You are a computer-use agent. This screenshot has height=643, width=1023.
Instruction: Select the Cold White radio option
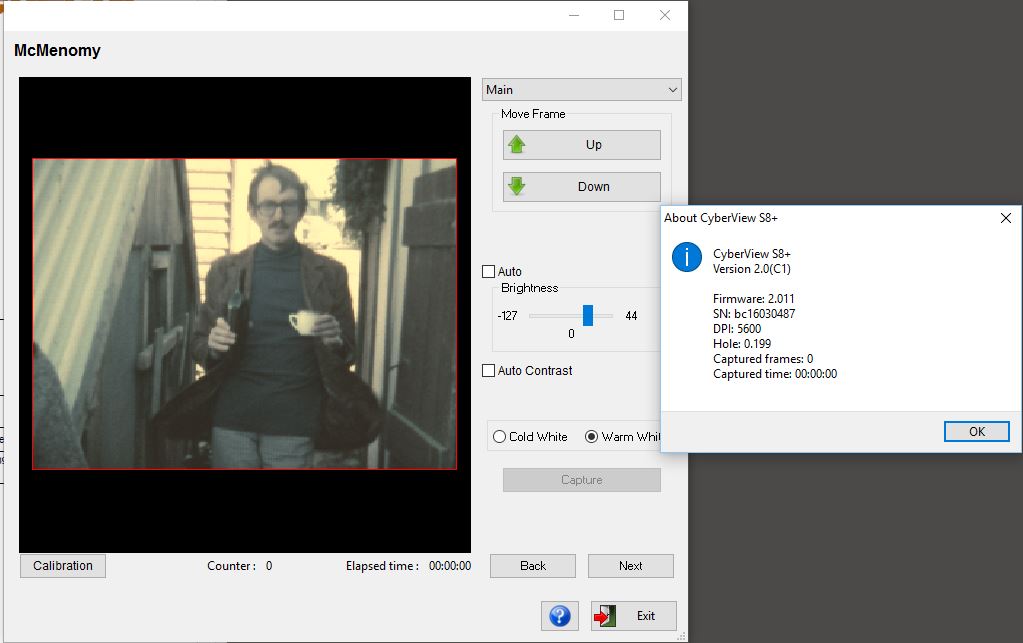[500, 437]
